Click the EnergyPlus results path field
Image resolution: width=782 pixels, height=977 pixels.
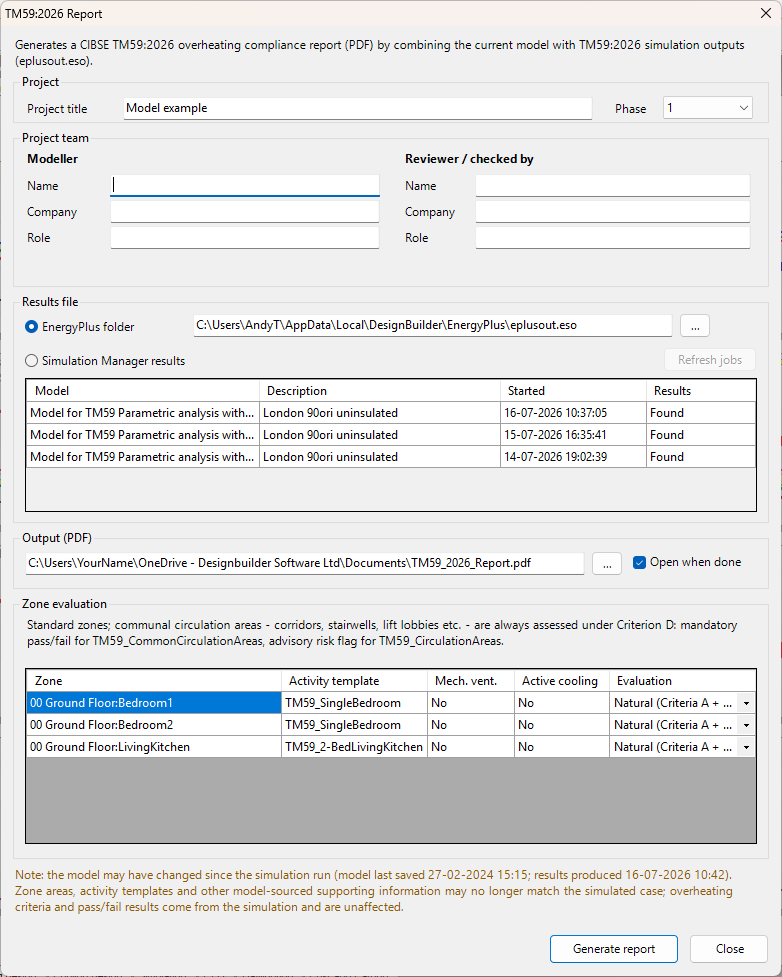(432, 325)
